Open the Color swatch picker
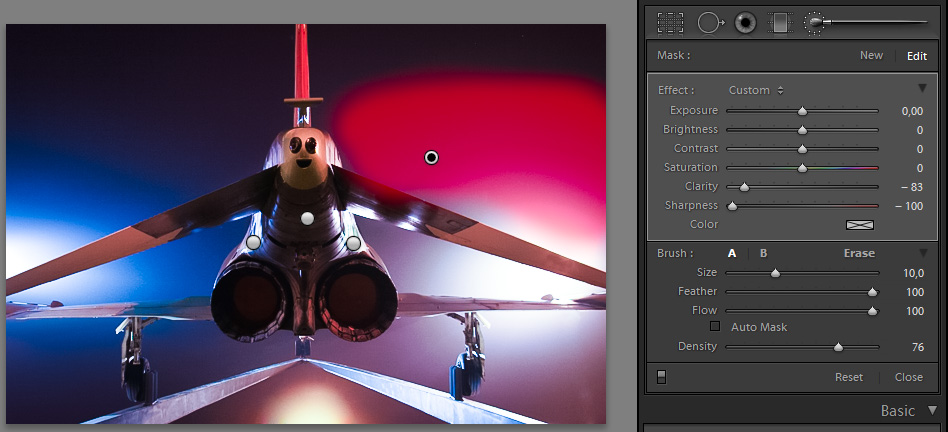 [859, 224]
